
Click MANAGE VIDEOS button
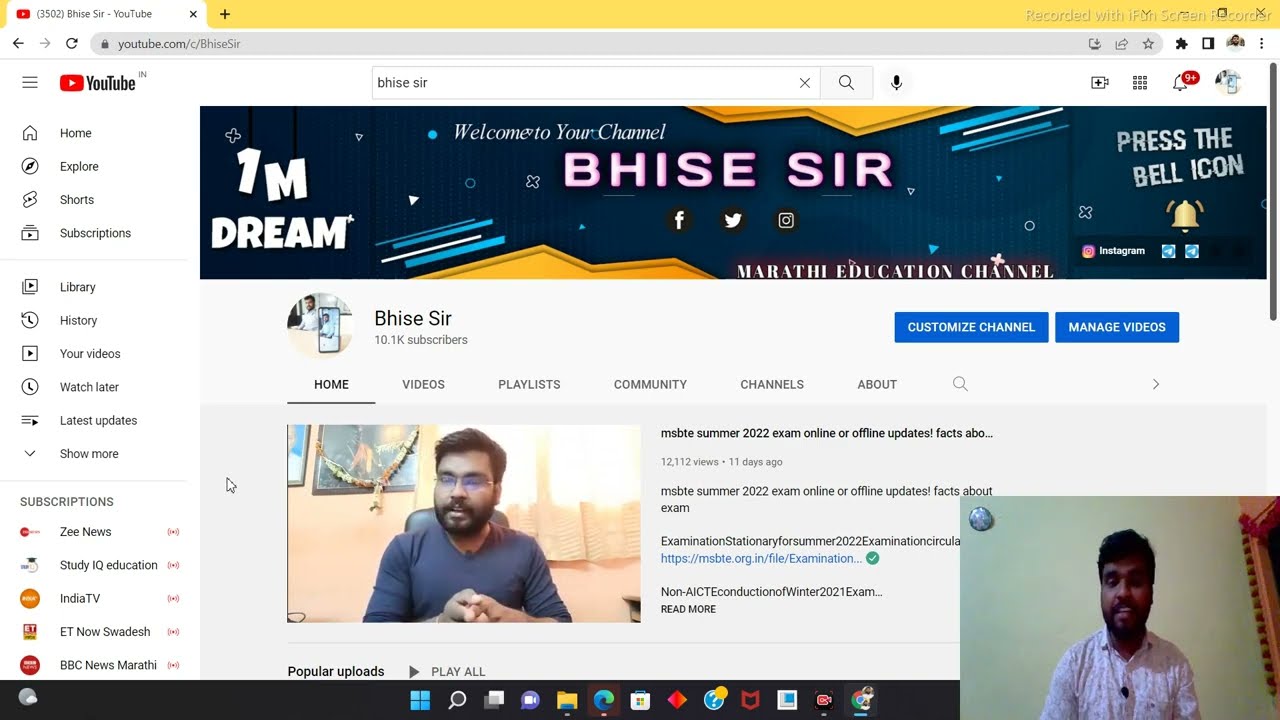(x=1117, y=327)
